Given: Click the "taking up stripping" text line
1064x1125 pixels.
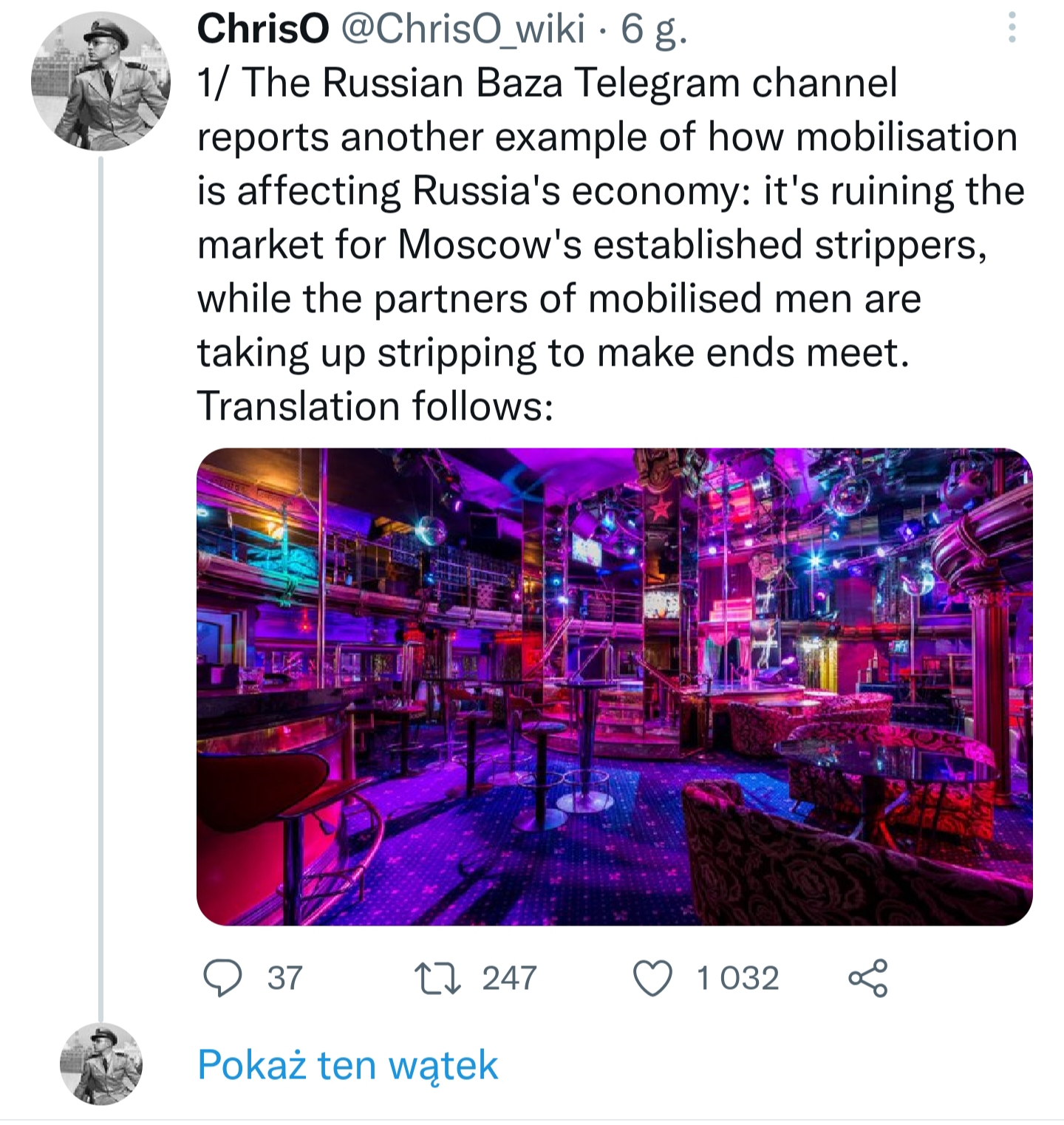Looking at the screenshot, I should [x=553, y=352].
